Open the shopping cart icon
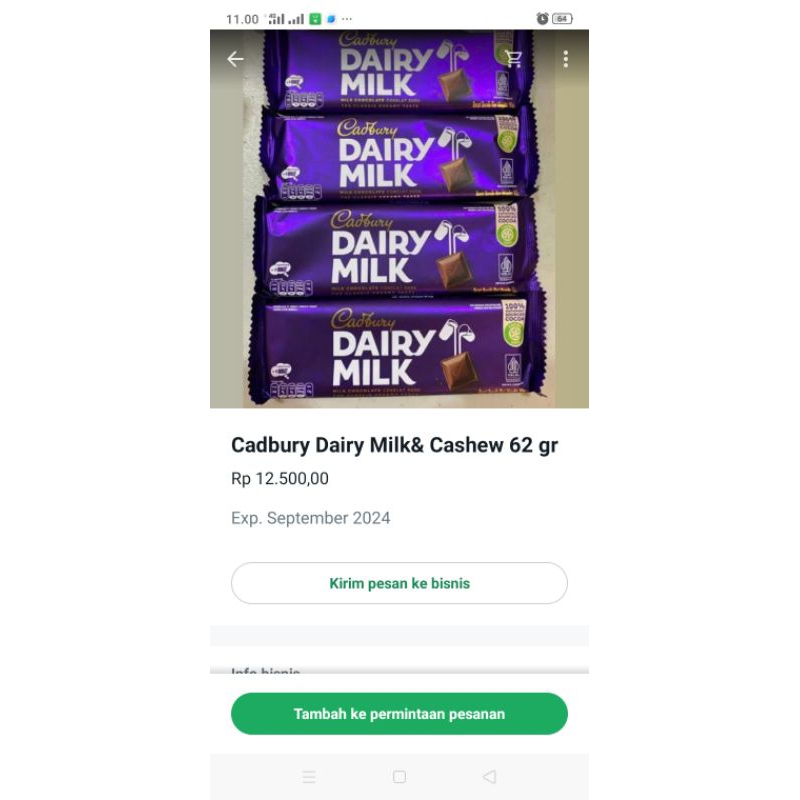Screen dimensions: 800x800 (x=513, y=59)
